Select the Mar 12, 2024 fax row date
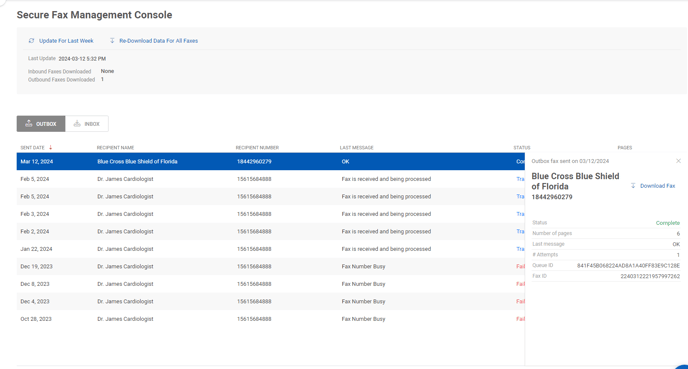Screen dimensions: 688x369 tap(36, 161)
